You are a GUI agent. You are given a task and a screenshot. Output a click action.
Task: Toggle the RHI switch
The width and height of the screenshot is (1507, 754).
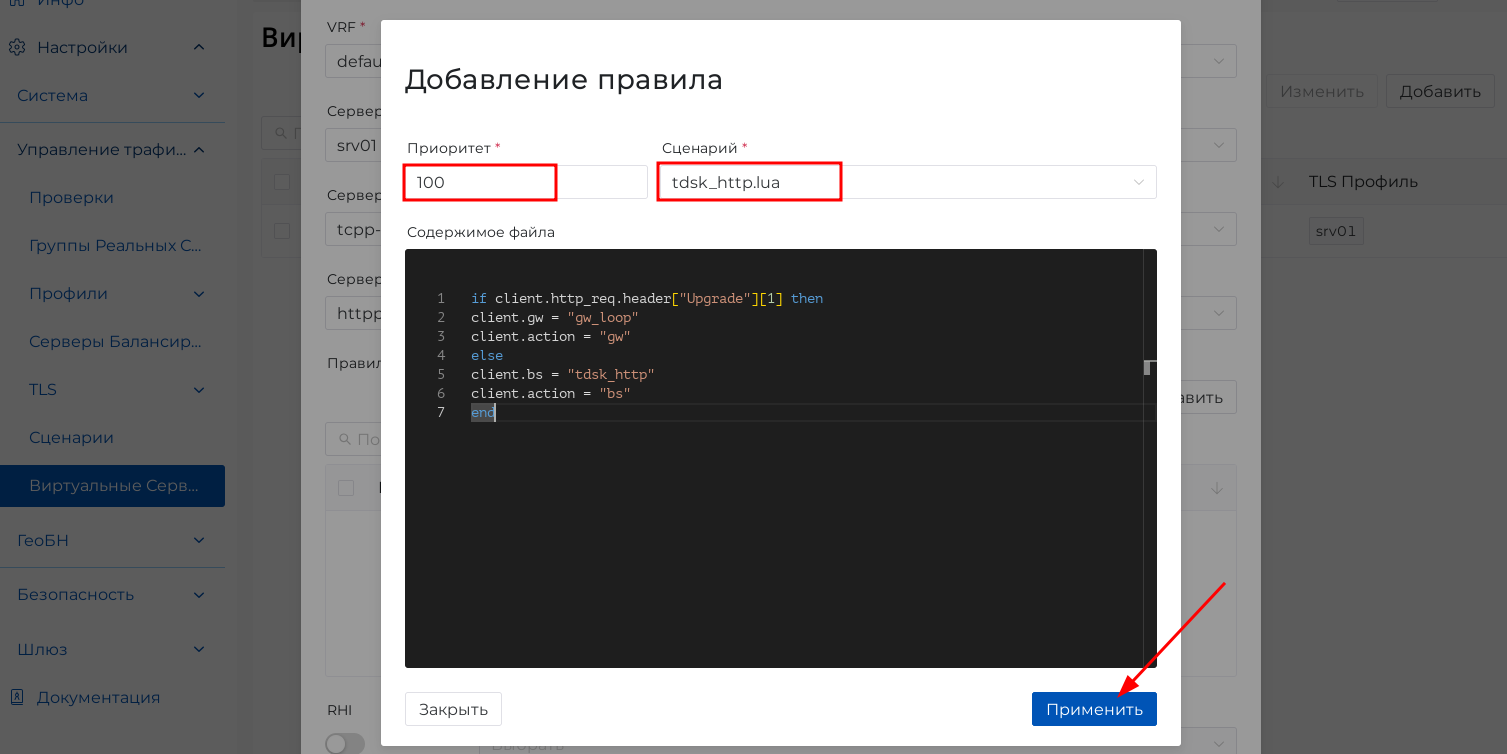click(345, 743)
